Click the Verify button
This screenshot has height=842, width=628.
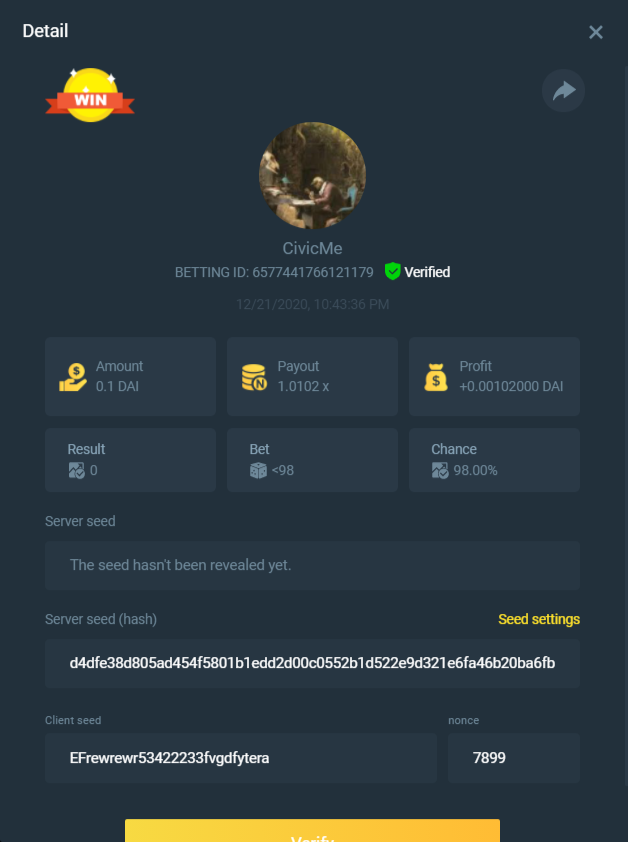pyautogui.click(x=312, y=831)
